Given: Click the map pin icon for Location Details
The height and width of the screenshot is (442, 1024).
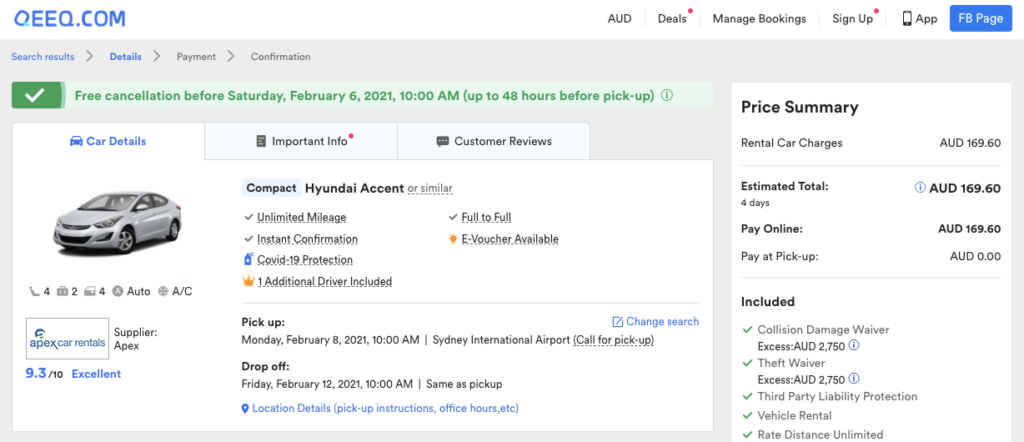Looking at the screenshot, I should 245,408.
